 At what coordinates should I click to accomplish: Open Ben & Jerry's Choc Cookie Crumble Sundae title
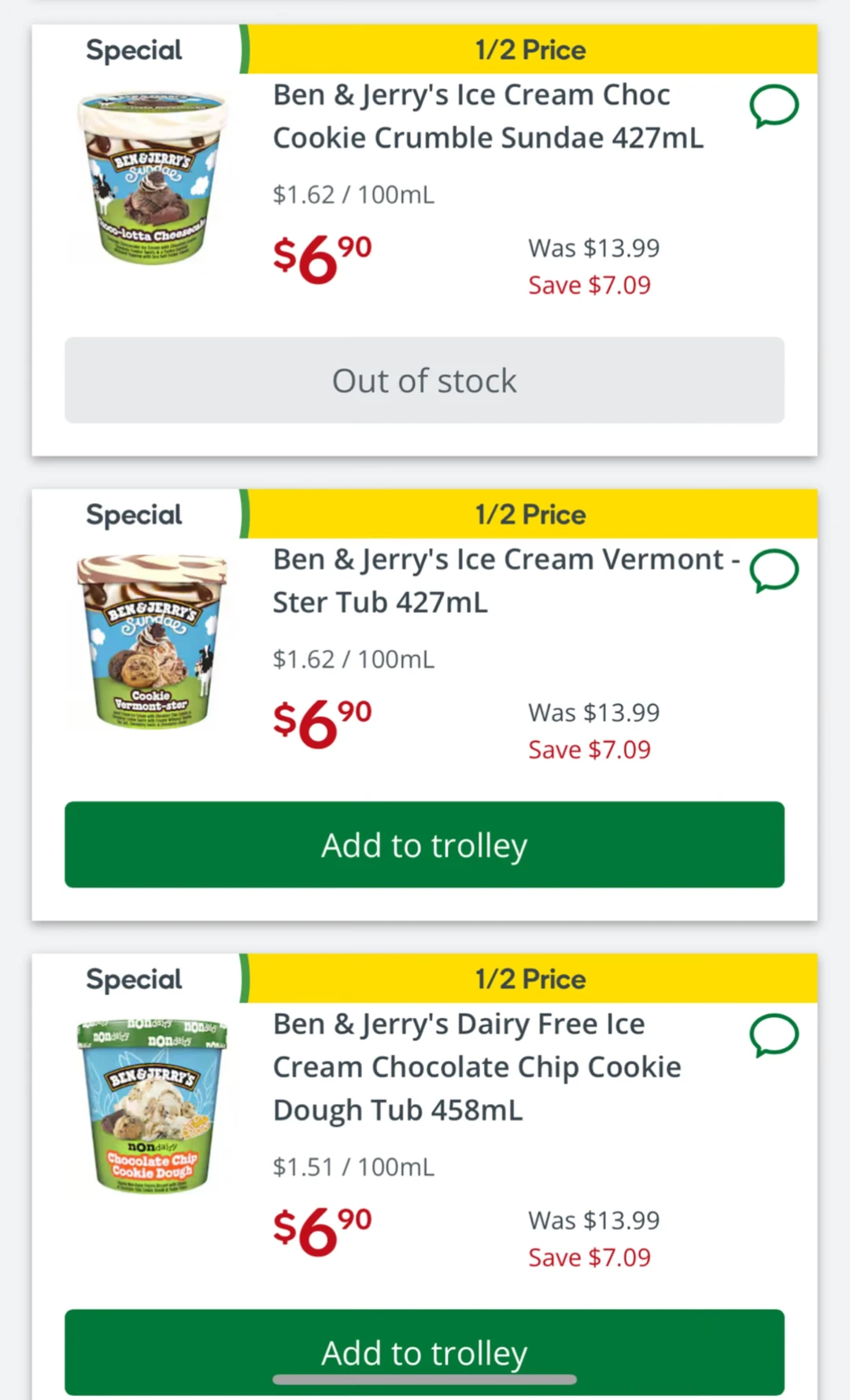pyautogui.click(x=488, y=117)
